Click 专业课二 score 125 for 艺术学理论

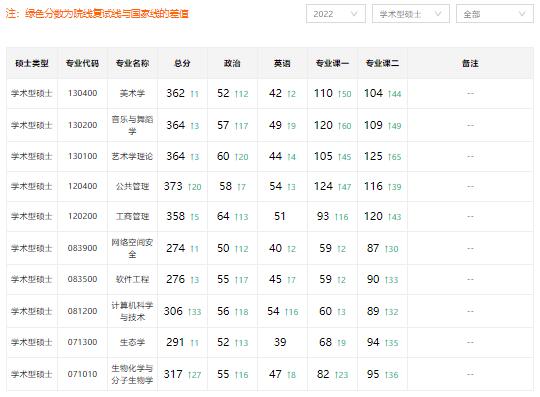point(373,156)
